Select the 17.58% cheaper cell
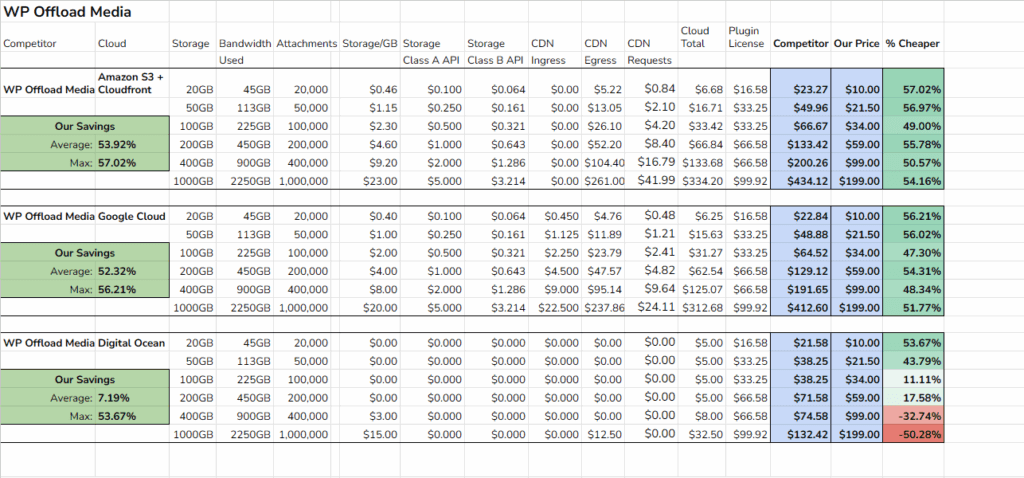This screenshot has width=1024, height=478. [x=913, y=398]
